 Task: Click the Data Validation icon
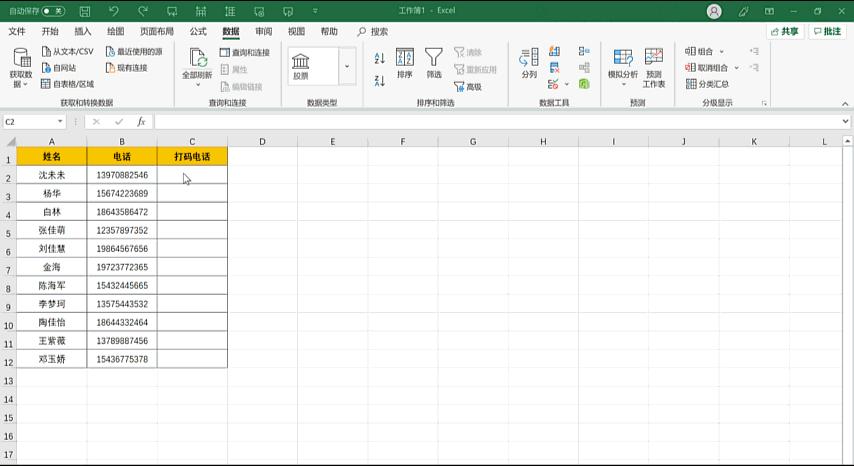(553, 84)
